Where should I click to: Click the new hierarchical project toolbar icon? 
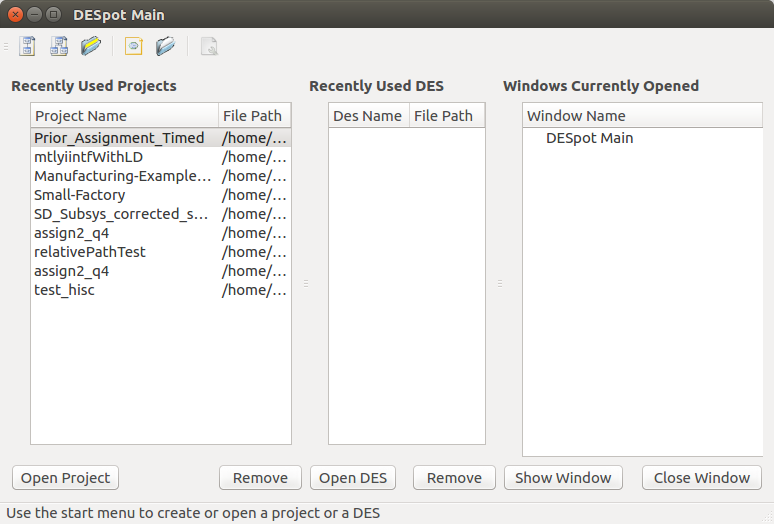coord(59,46)
